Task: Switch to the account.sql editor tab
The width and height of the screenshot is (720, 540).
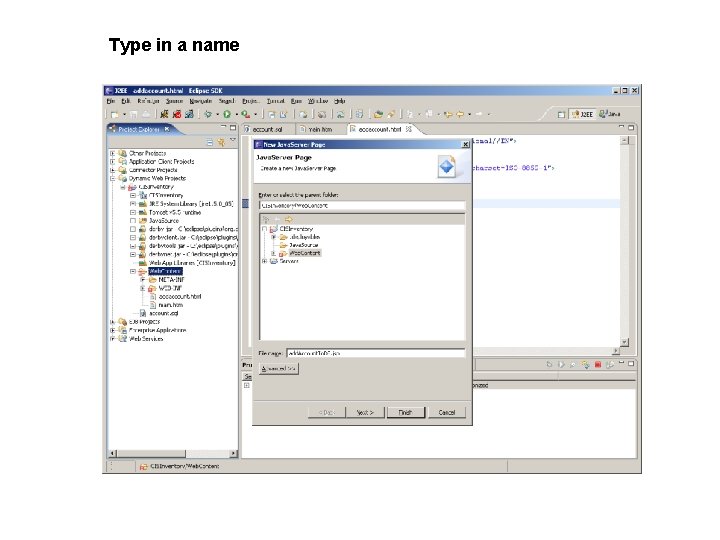Action: (267, 129)
